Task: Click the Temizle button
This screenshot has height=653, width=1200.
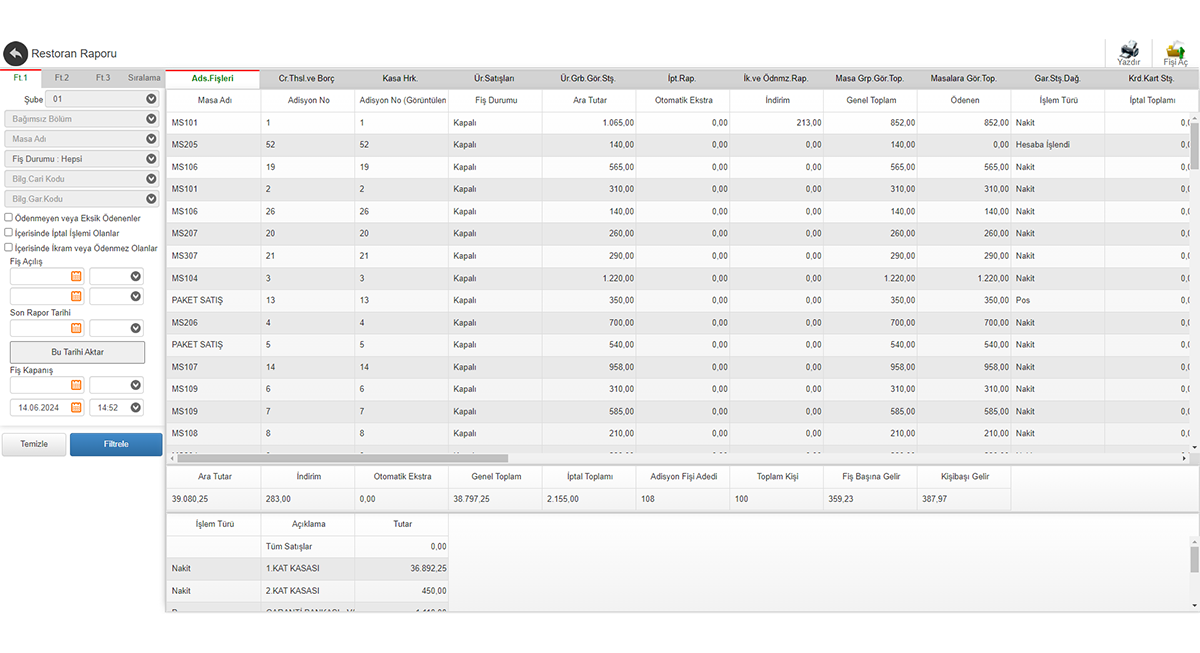Action: 34,444
